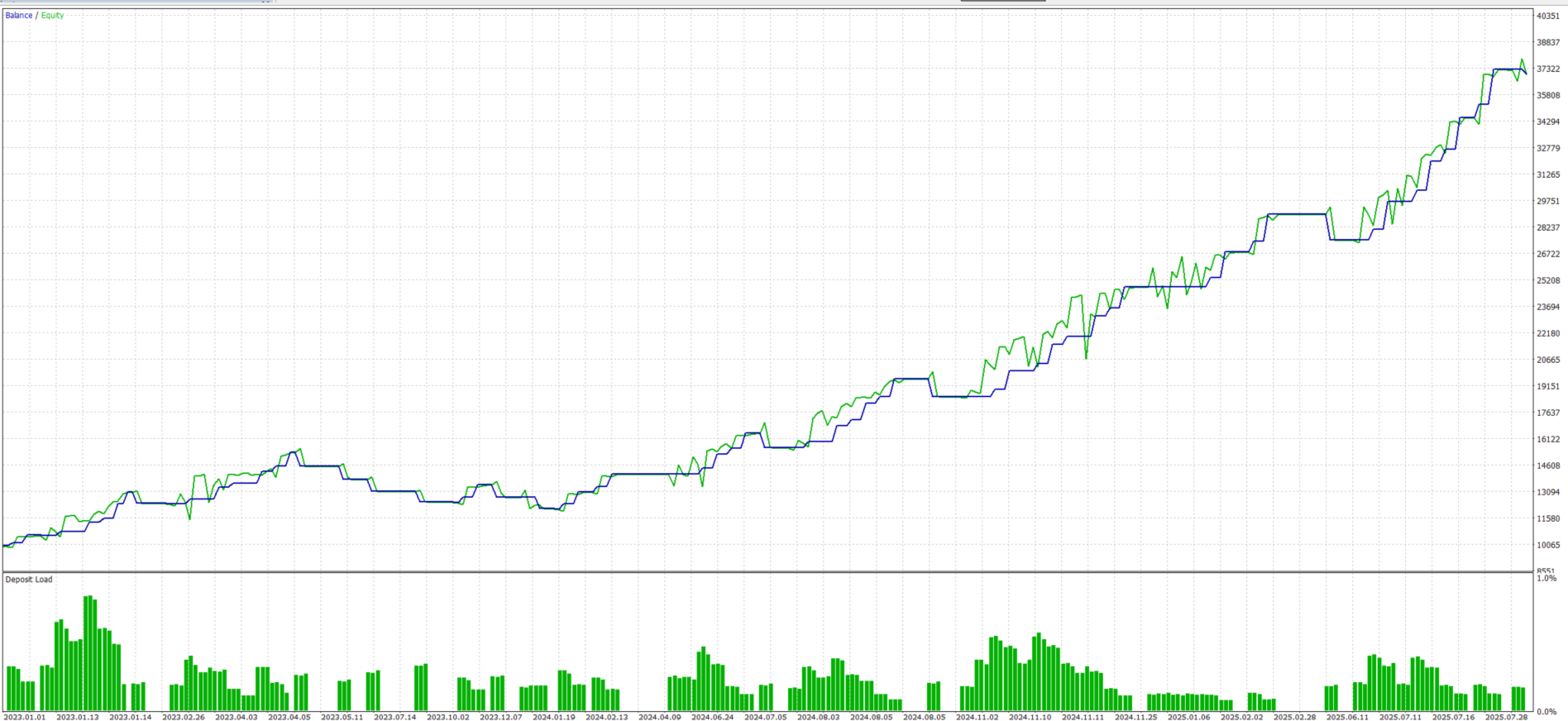The width and height of the screenshot is (1568, 721).
Task: Click the 34294 axis label
Action: pyautogui.click(x=1548, y=122)
